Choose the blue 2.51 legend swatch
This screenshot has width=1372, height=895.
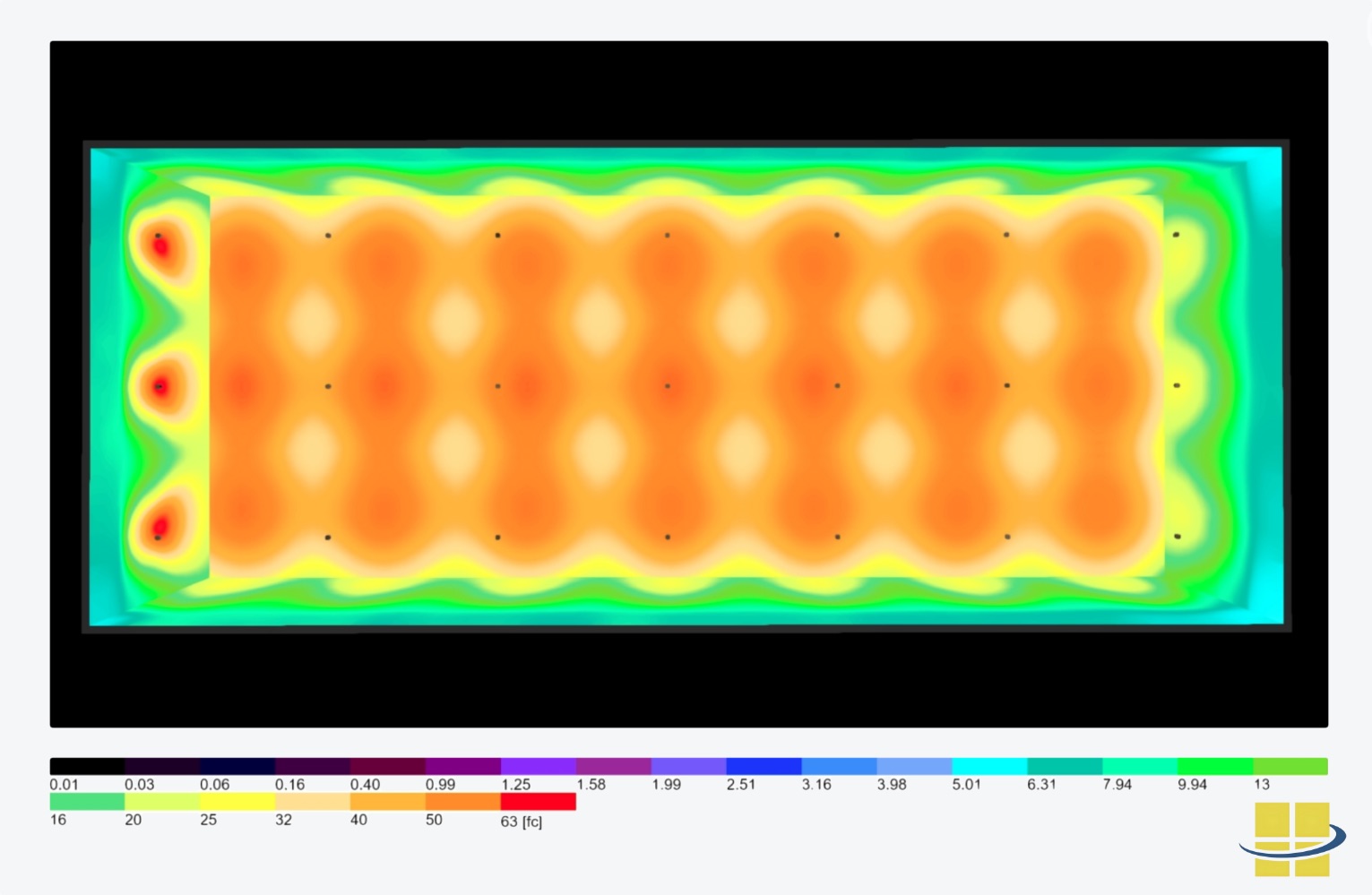(764, 766)
